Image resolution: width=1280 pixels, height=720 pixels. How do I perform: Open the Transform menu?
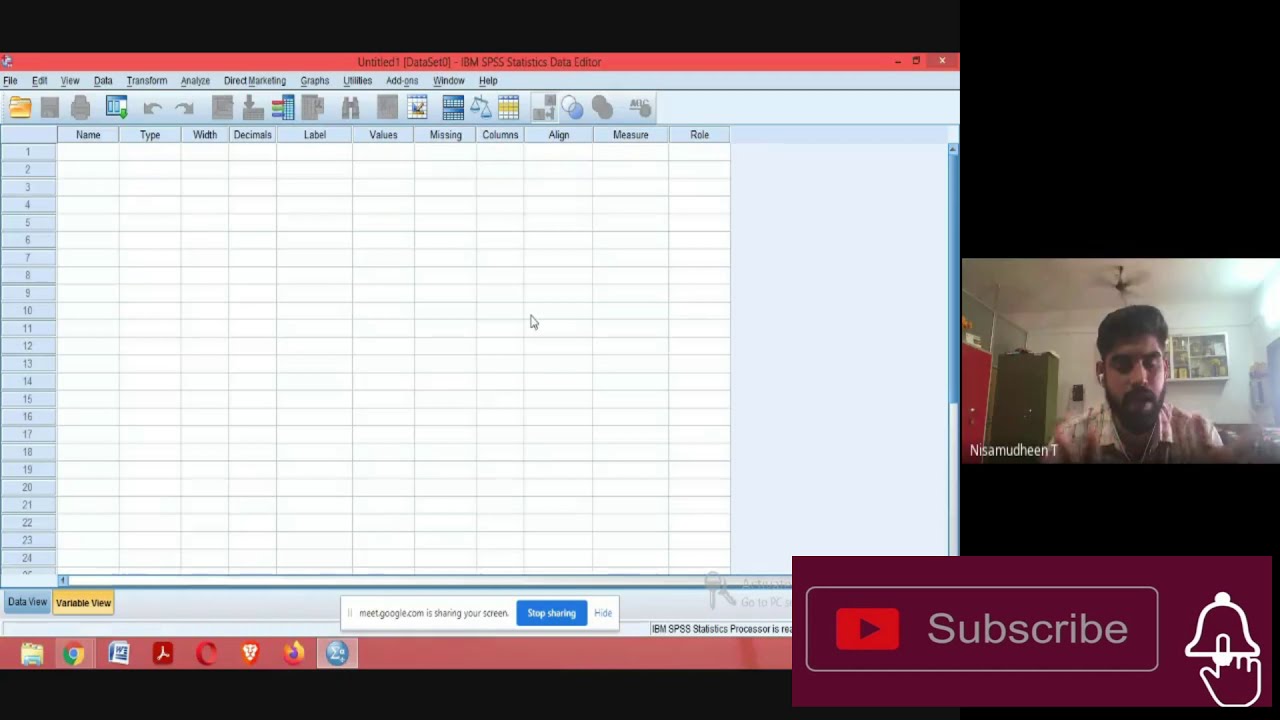pyautogui.click(x=147, y=81)
